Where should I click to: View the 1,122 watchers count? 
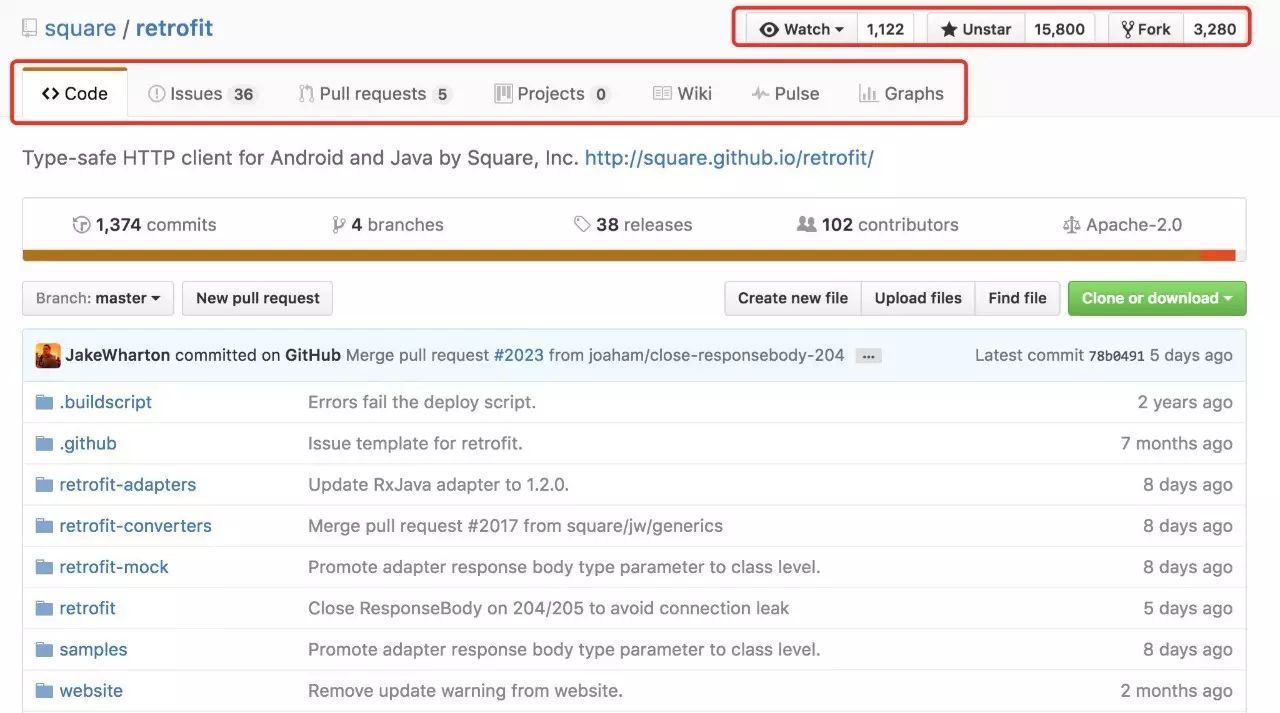885,29
